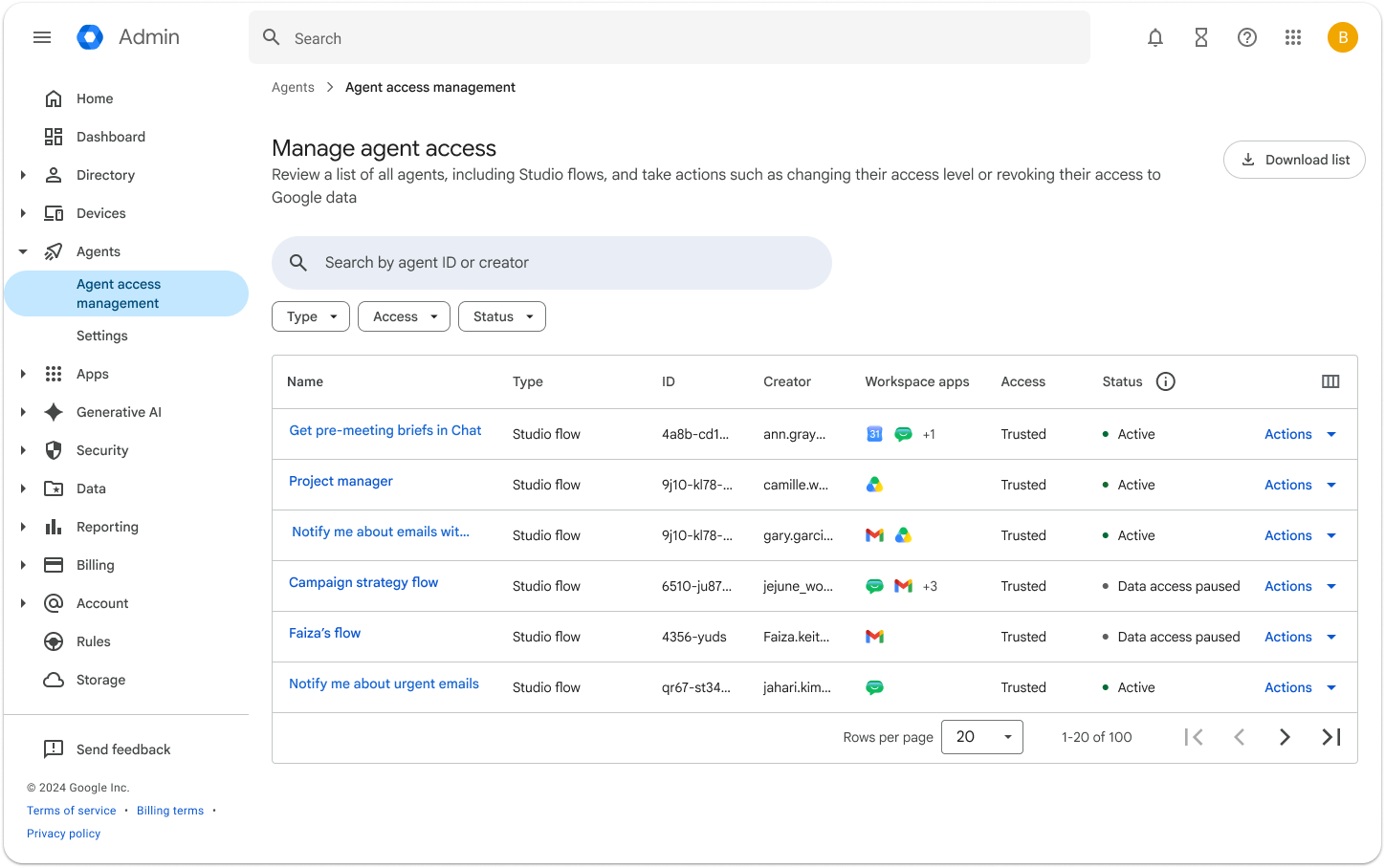Go to Agents in the breadcrumb
The image size is (1385, 868).
(293, 87)
